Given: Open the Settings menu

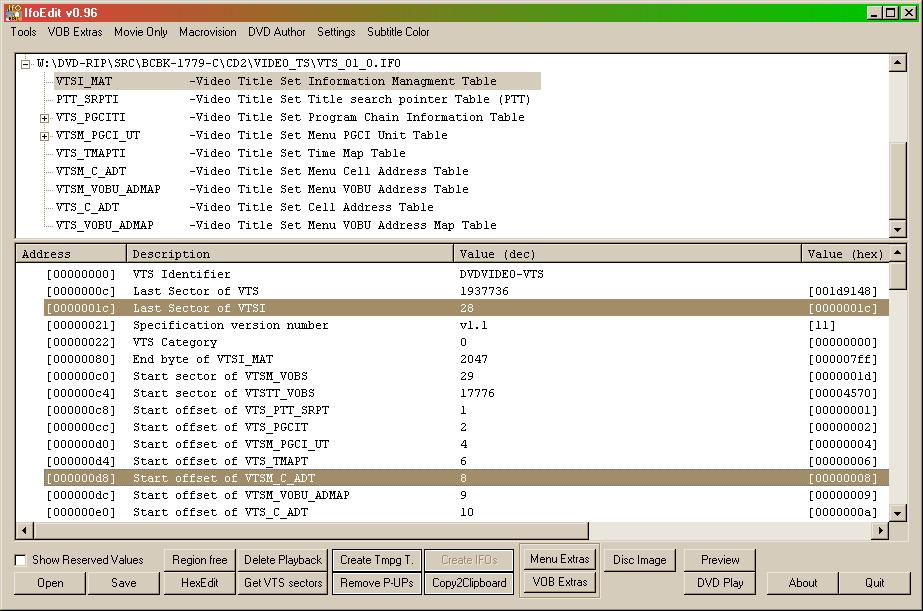Looking at the screenshot, I should (336, 32).
